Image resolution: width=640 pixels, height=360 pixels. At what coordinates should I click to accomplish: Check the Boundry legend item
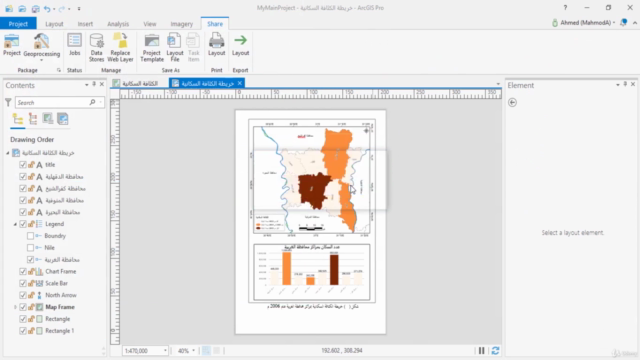[30, 236]
